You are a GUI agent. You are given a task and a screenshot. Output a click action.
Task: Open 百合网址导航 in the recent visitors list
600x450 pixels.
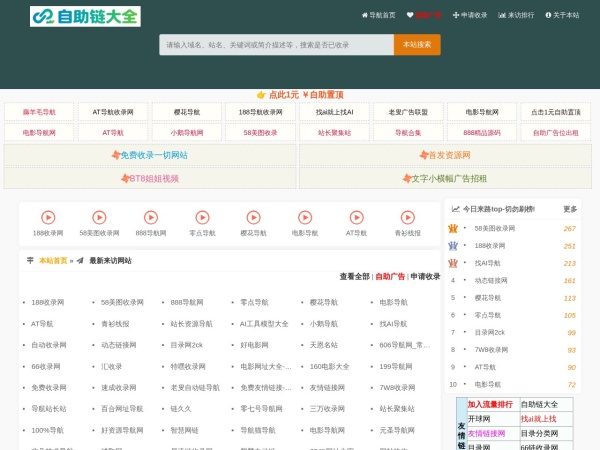(x=122, y=409)
